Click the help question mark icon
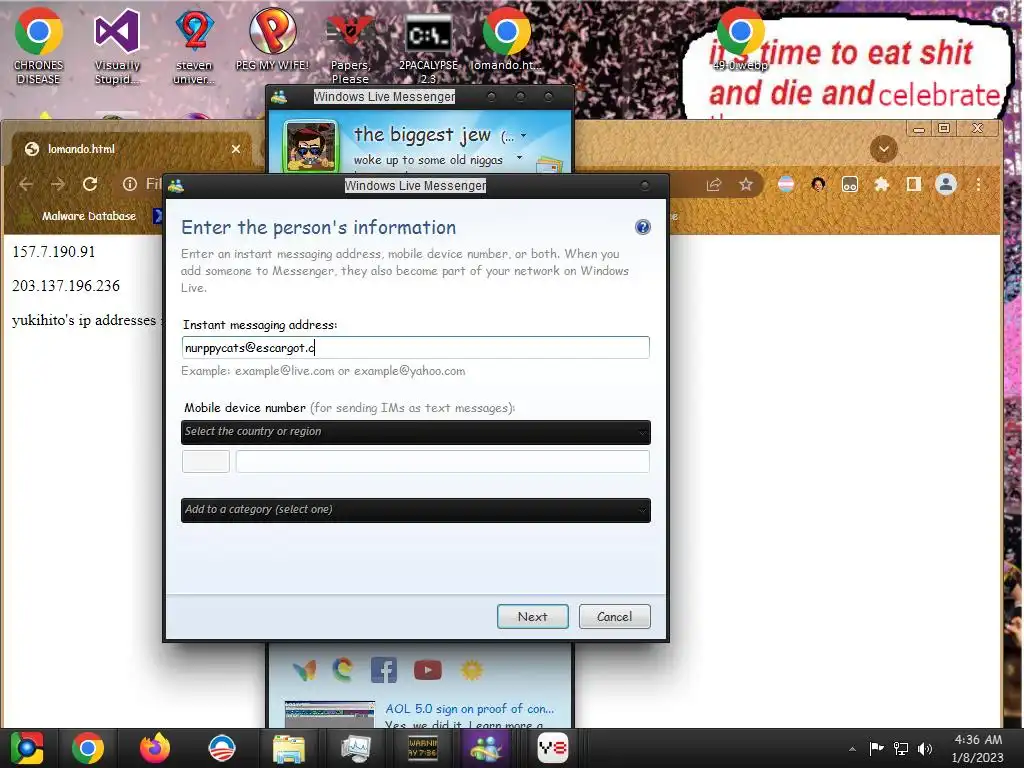 tap(643, 227)
